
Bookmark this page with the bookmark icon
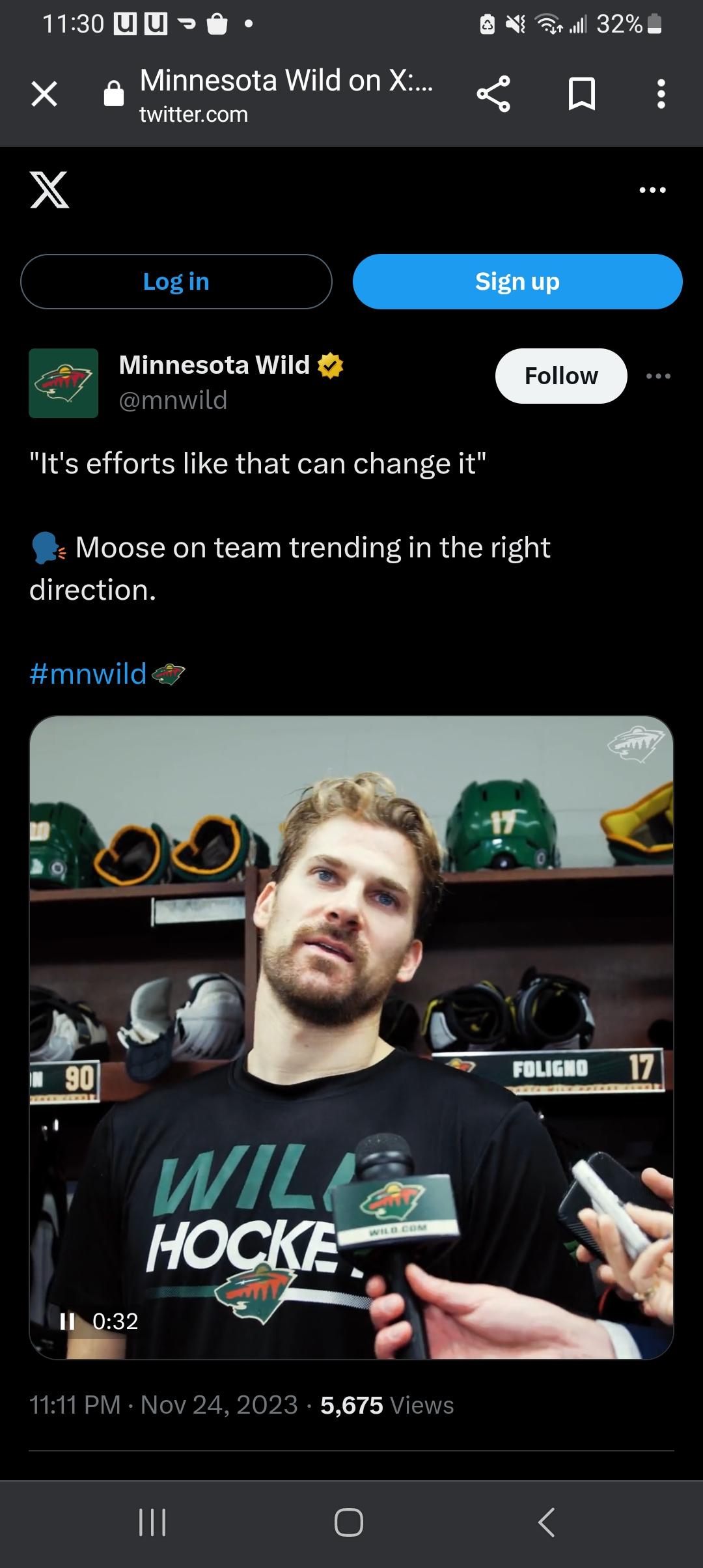tap(581, 94)
